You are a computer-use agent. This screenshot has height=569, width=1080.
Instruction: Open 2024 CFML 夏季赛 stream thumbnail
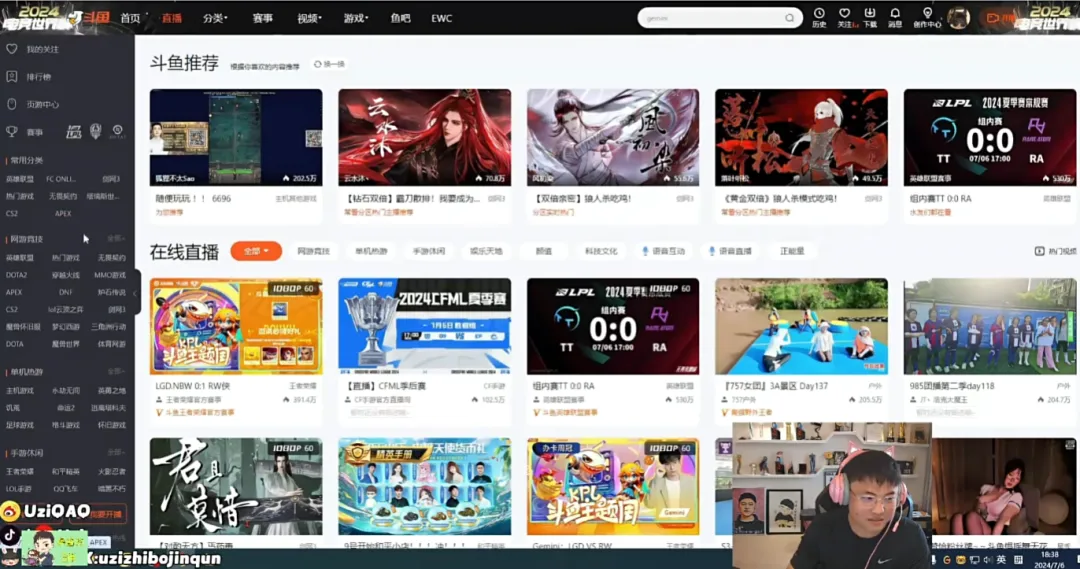(424, 327)
